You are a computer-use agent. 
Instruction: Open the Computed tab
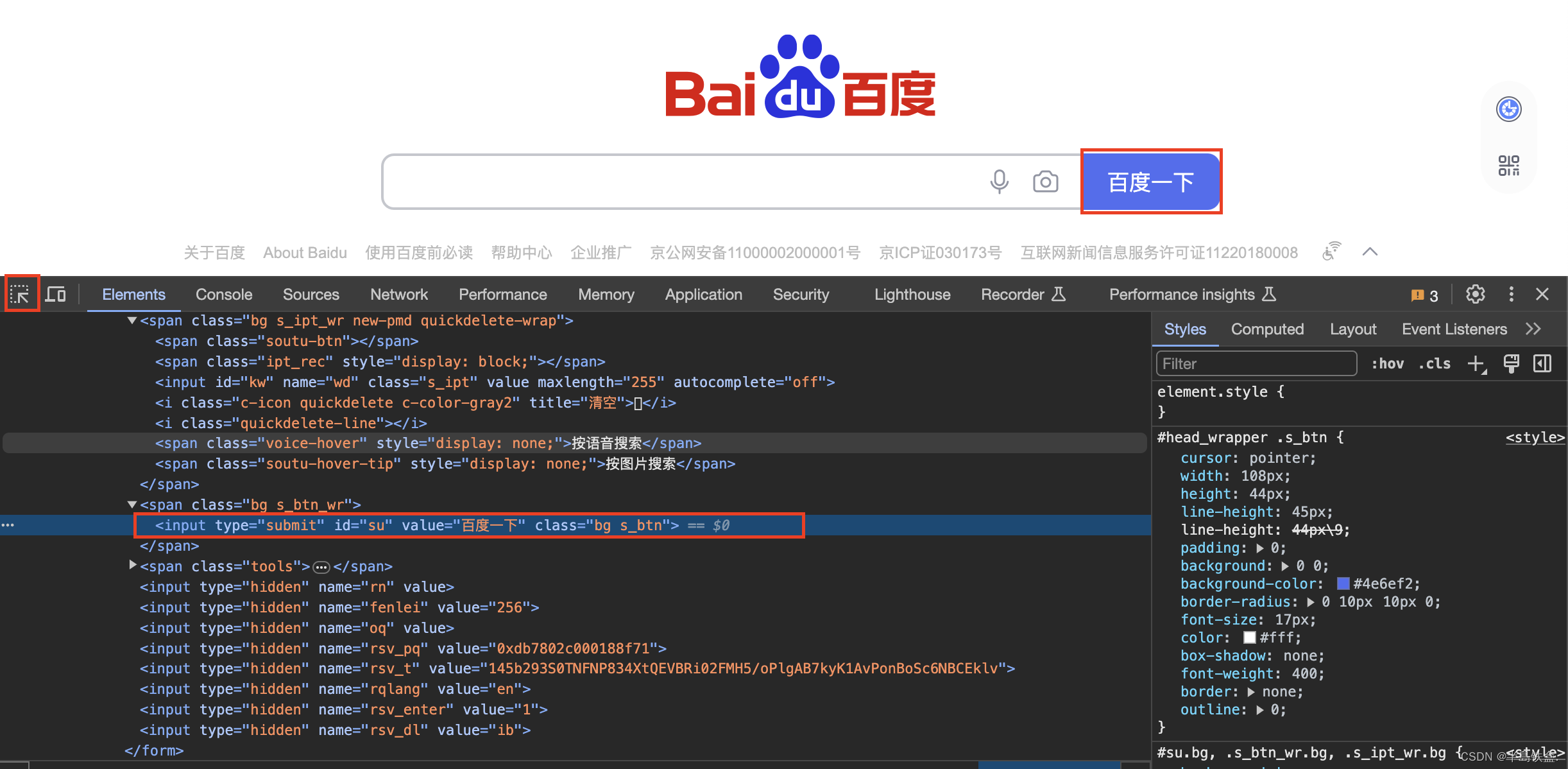coord(1267,329)
